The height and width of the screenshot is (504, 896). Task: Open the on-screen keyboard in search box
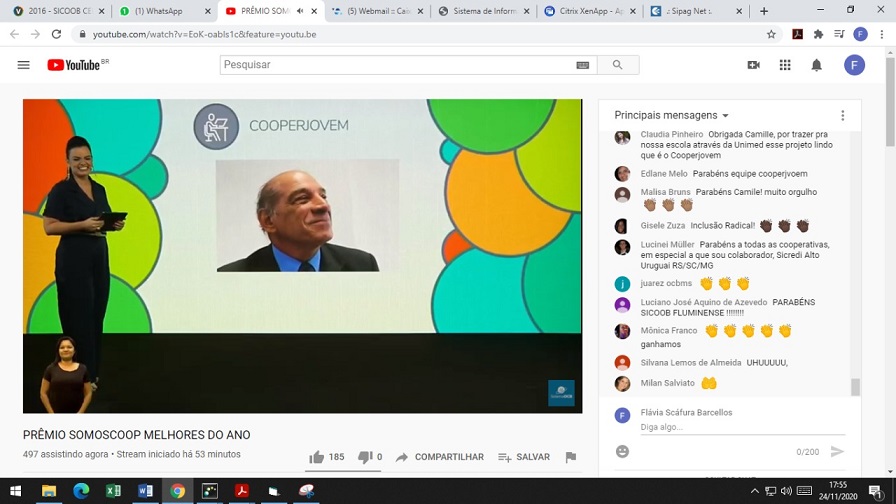point(583,65)
